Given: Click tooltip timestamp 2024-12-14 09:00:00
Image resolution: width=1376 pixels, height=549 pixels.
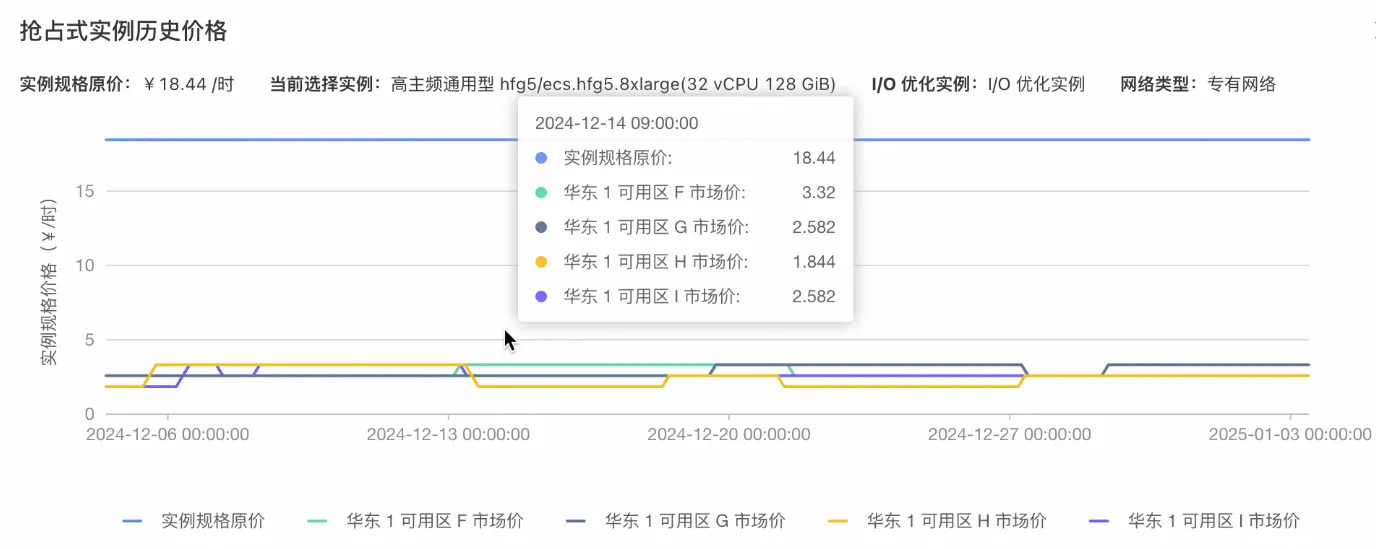Looking at the screenshot, I should tap(616, 123).
